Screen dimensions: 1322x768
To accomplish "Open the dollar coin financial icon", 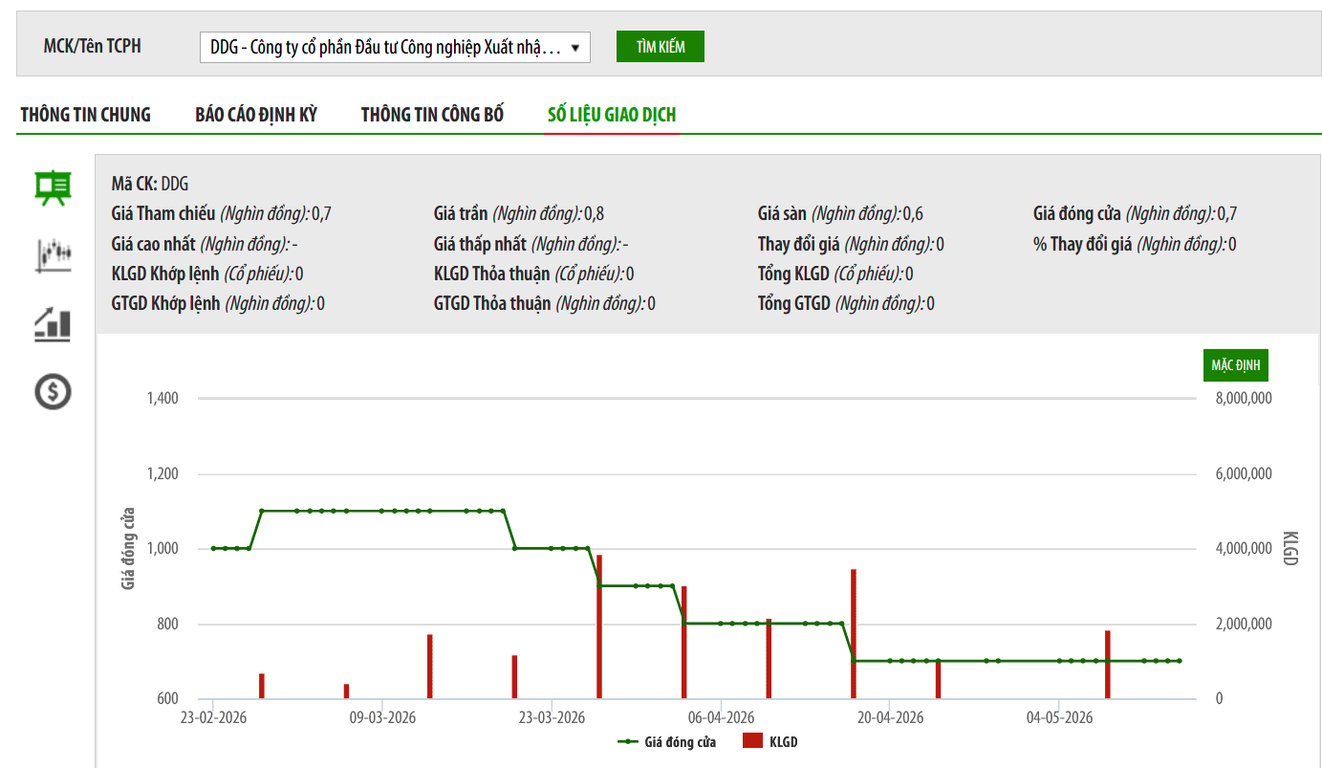I will [52, 391].
